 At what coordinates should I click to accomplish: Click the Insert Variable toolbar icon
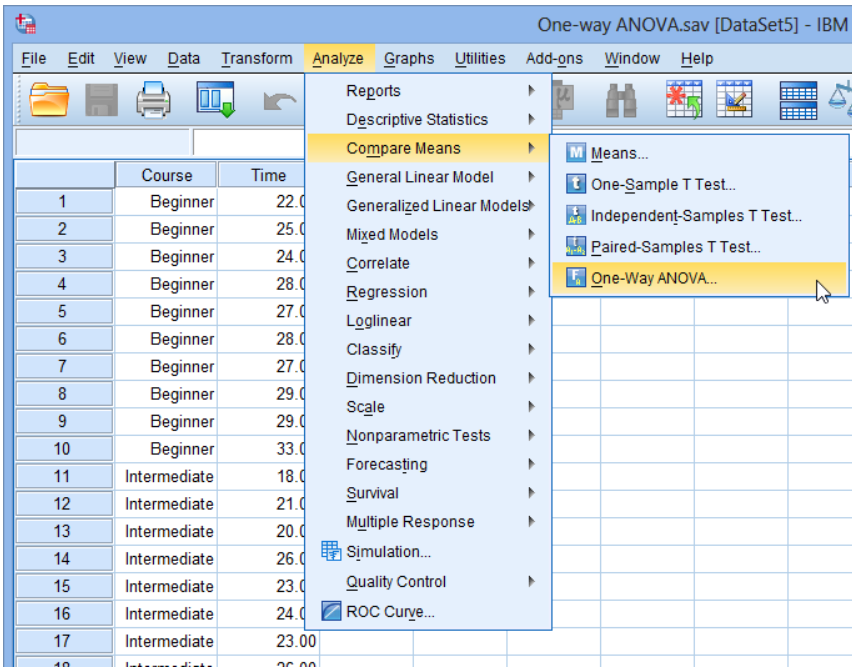[x=734, y=99]
